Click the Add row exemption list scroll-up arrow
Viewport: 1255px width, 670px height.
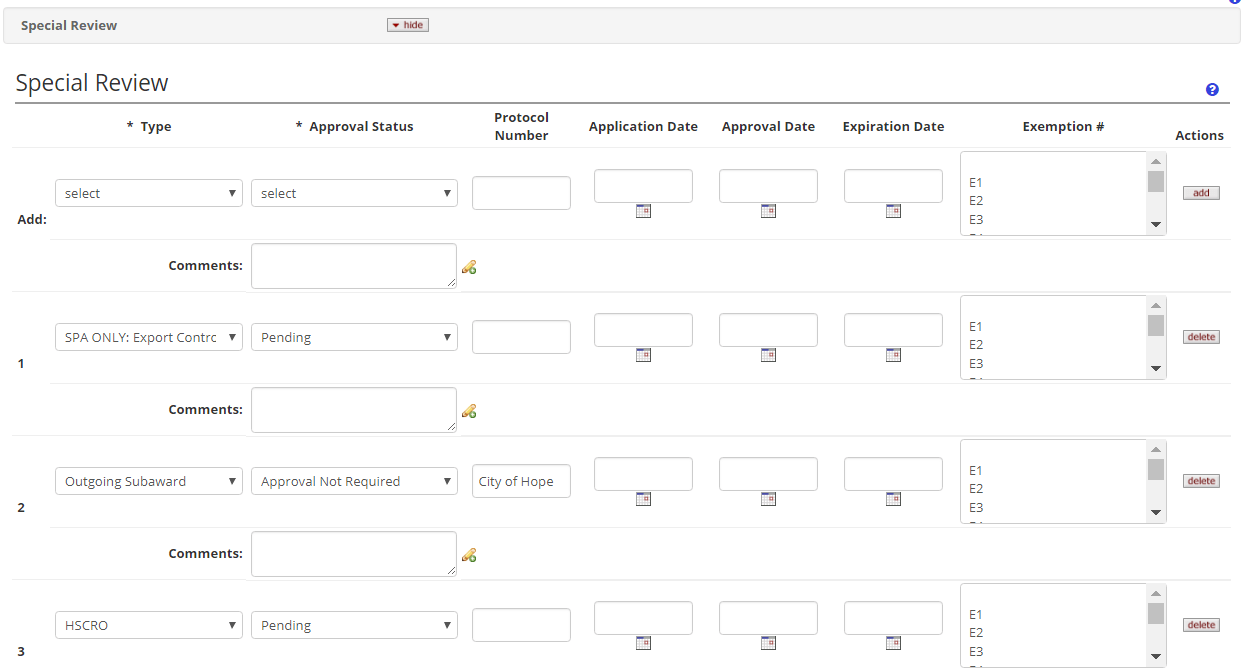coord(1156,162)
